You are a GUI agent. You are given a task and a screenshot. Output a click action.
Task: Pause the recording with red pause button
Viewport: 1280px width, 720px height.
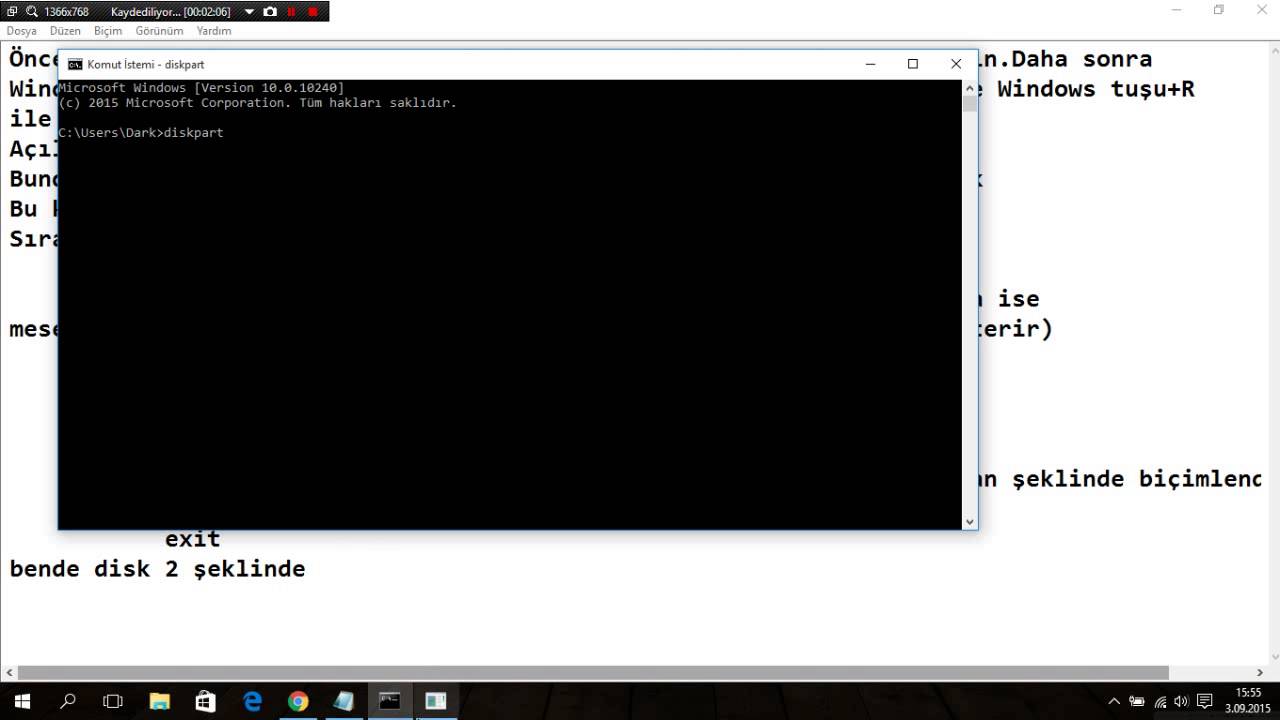pos(292,12)
